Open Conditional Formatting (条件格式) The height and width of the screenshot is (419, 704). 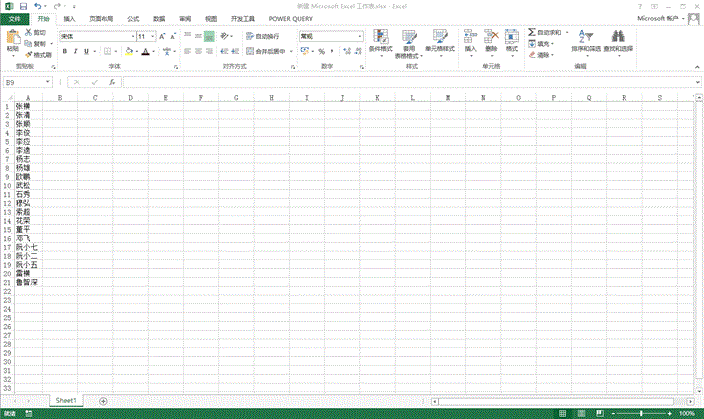pos(380,40)
